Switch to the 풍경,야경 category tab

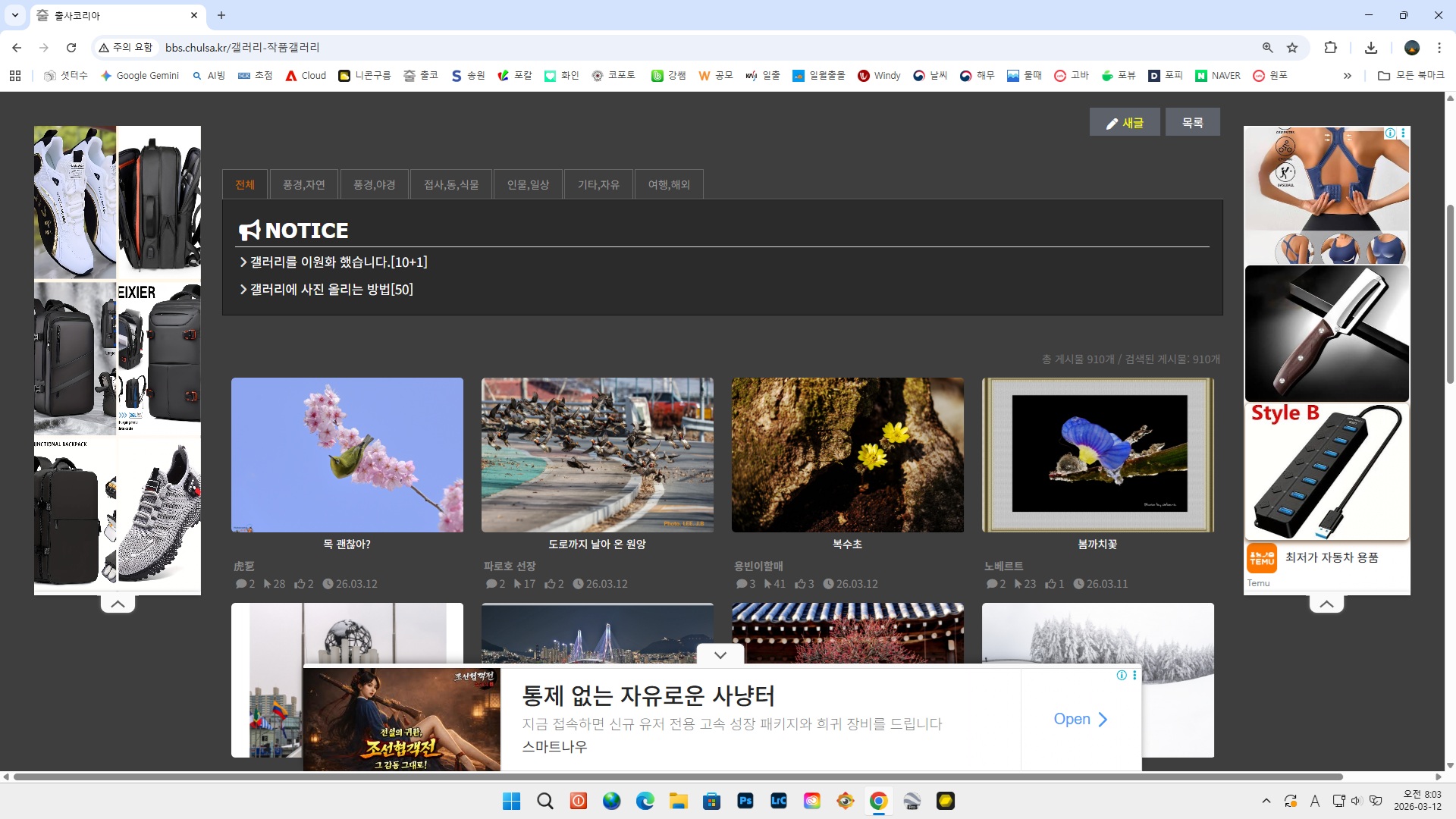(x=375, y=184)
